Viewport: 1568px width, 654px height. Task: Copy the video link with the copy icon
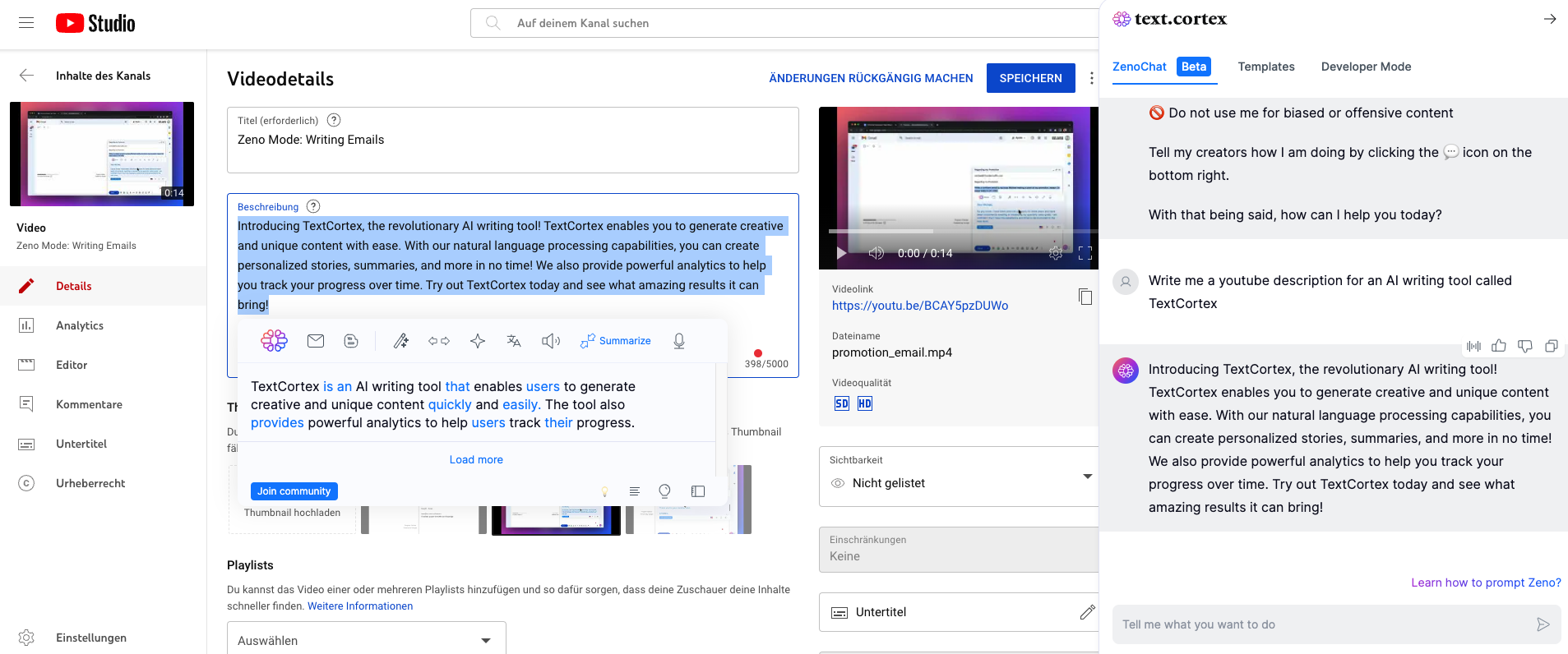click(x=1085, y=297)
